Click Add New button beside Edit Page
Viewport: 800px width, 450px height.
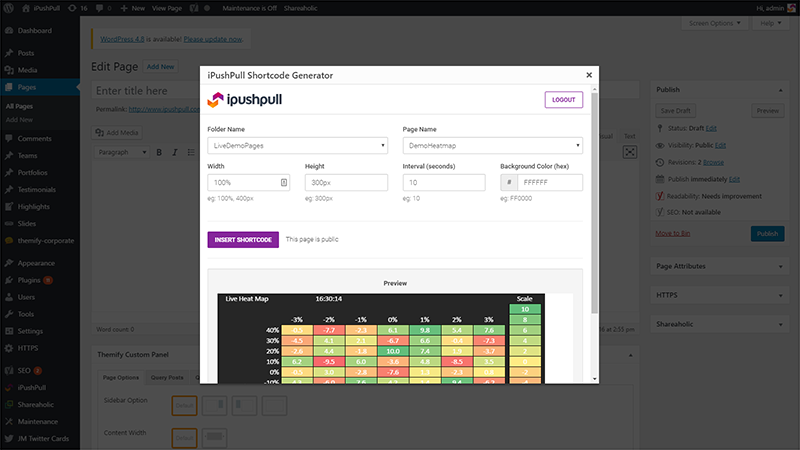coord(160,67)
